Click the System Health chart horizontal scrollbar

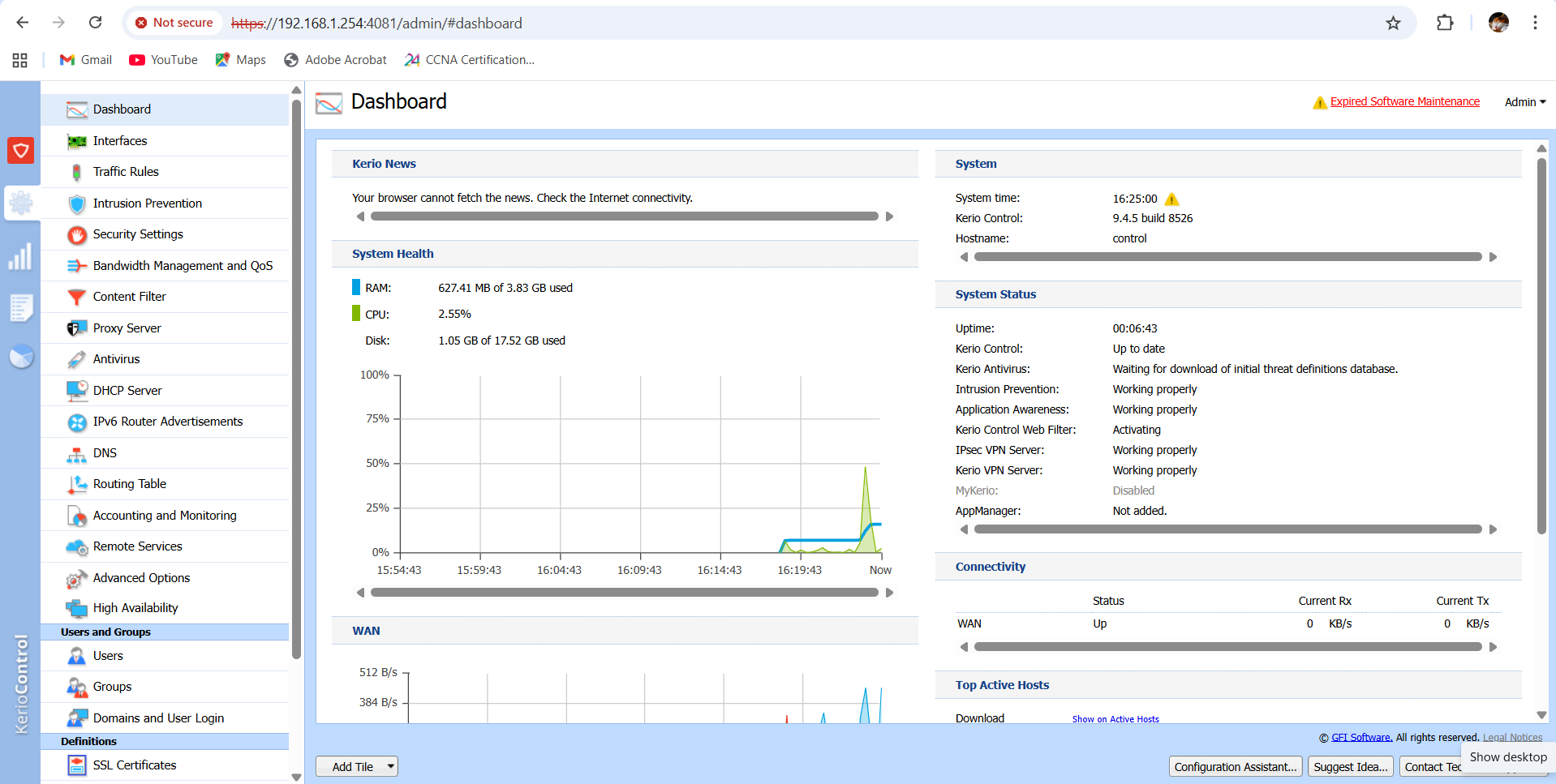(624, 593)
